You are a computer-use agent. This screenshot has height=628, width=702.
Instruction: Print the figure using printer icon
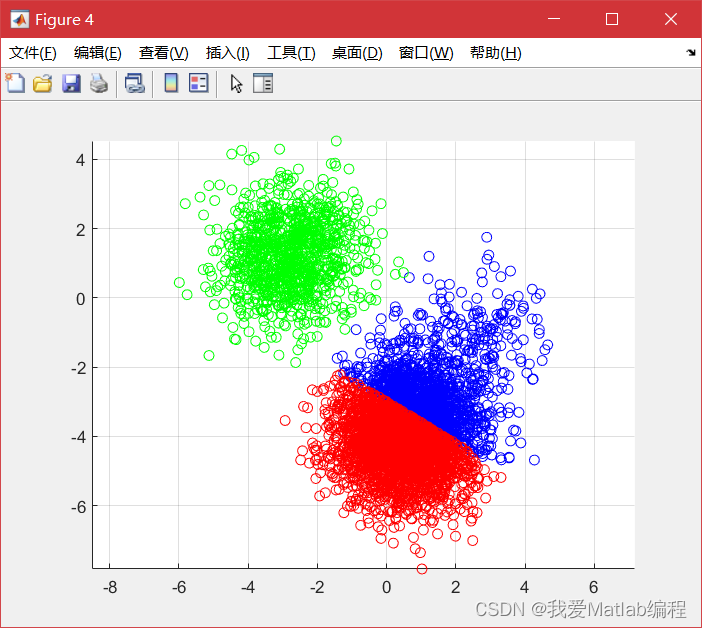point(98,83)
